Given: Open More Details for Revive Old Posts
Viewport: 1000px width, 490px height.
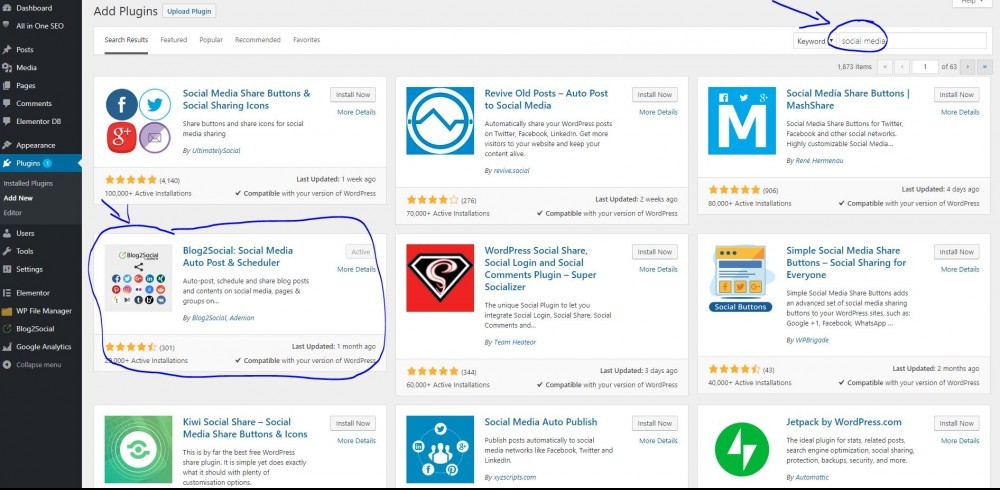Looking at the screenshot, I should click(x=658, y=112).
